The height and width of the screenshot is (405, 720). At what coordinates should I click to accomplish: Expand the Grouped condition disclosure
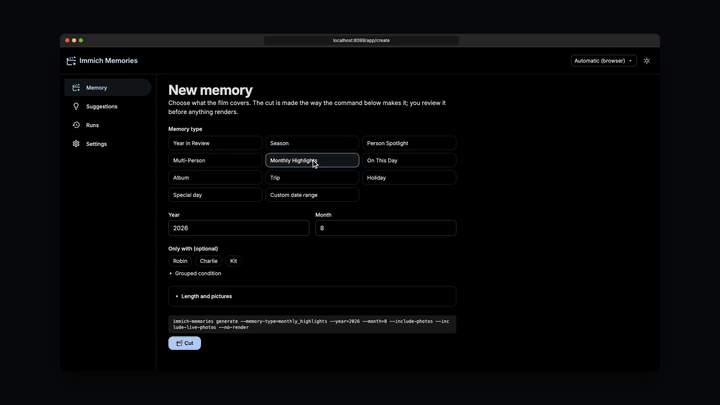pyautogui.click(x=195, y=273)
